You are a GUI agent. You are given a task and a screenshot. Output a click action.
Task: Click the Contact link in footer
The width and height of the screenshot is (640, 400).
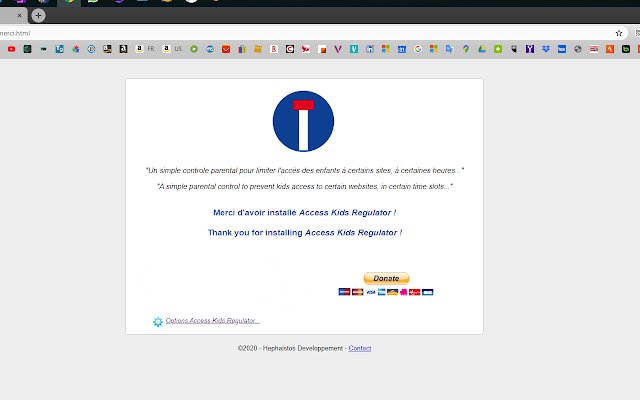pyautogui.click(x=360, y=348)
